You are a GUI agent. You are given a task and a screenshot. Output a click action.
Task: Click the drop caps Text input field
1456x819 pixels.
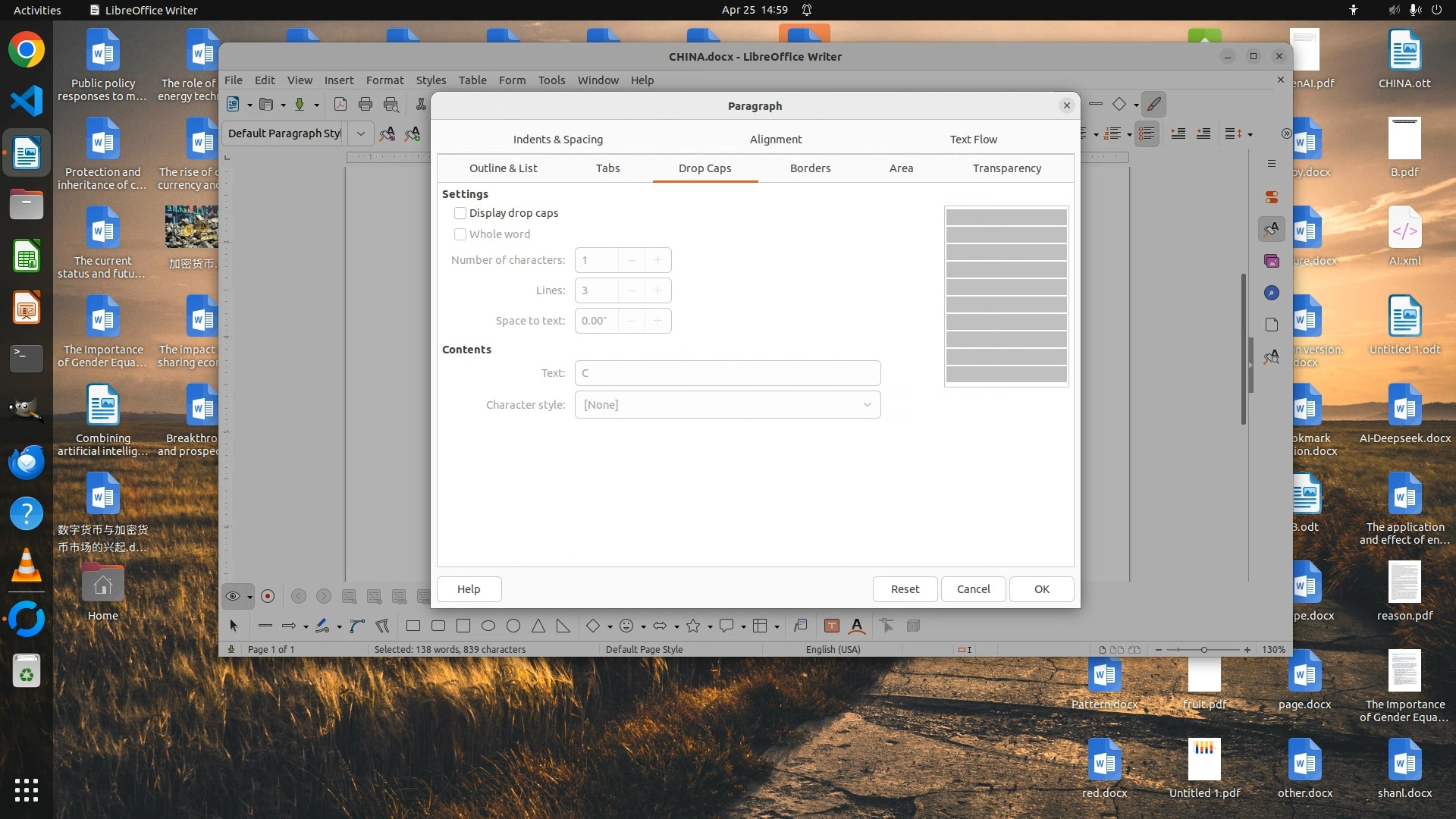[x=727, y=373]
